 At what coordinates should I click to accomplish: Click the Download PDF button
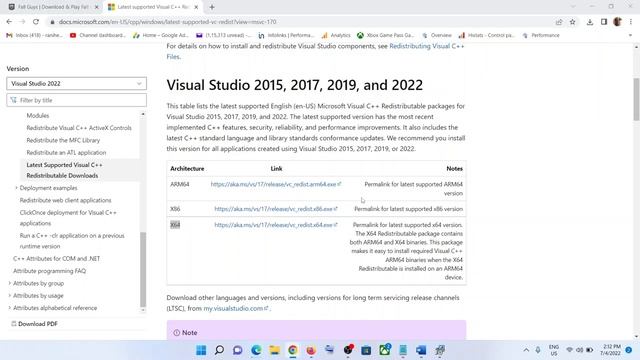(x=34, y=324)
